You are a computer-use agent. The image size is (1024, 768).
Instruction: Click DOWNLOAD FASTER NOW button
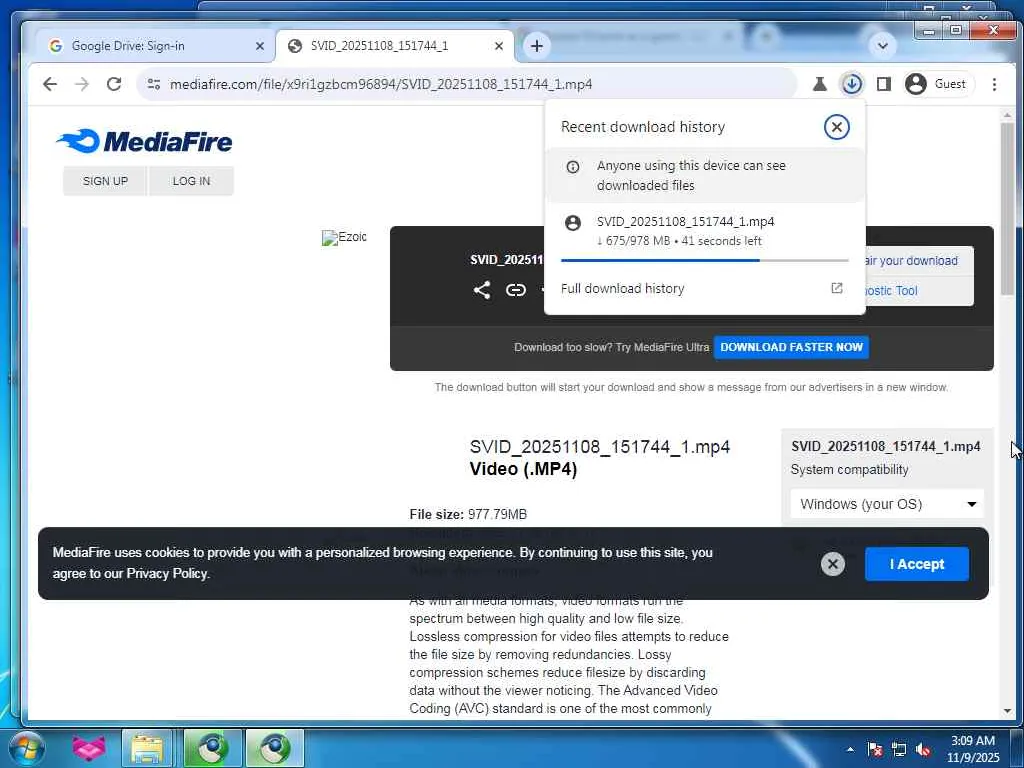click(x=792, y=347)
